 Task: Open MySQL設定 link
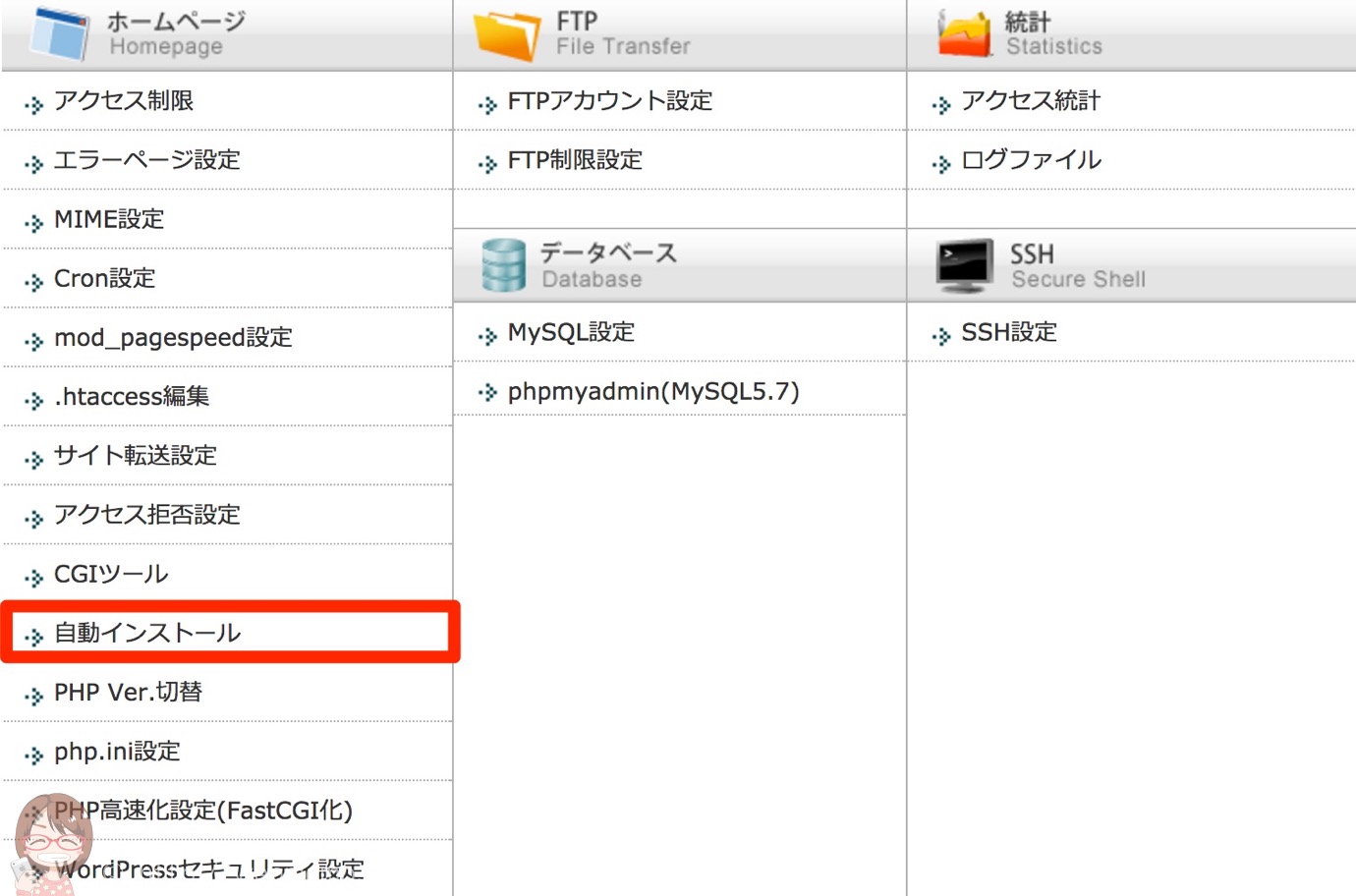pyautogui.click(x=572, y=333)
